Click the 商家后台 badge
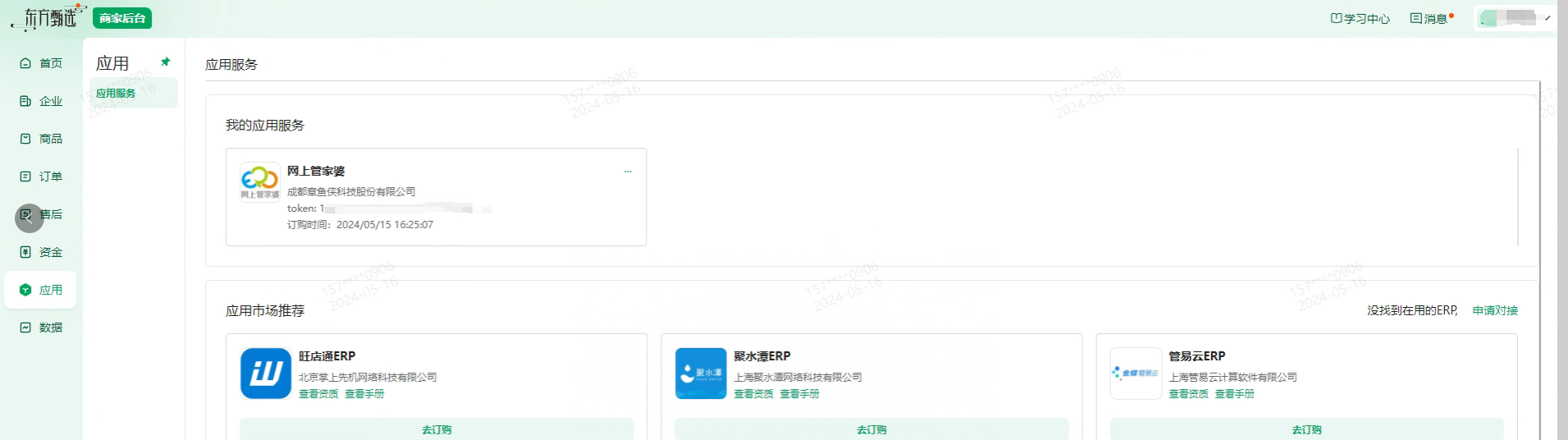The height and width of the screenshot is (440, 1568). pyautogui.click(x=122, y=18)
